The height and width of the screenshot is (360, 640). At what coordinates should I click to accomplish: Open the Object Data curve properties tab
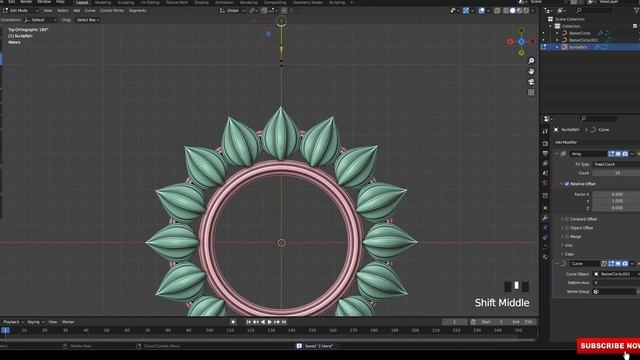coord(545,247)
